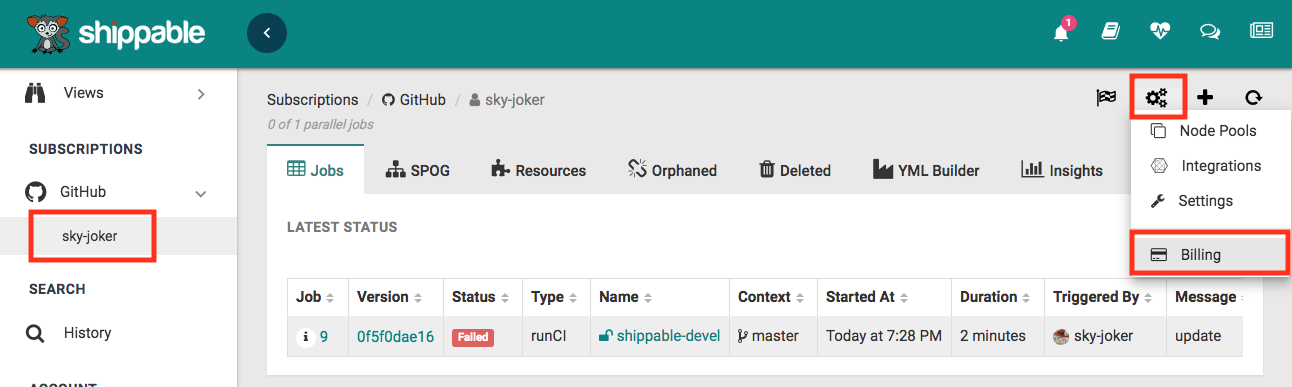Click the plus add icon
Screen dimensions: 1292x387
pos(1205,97)
